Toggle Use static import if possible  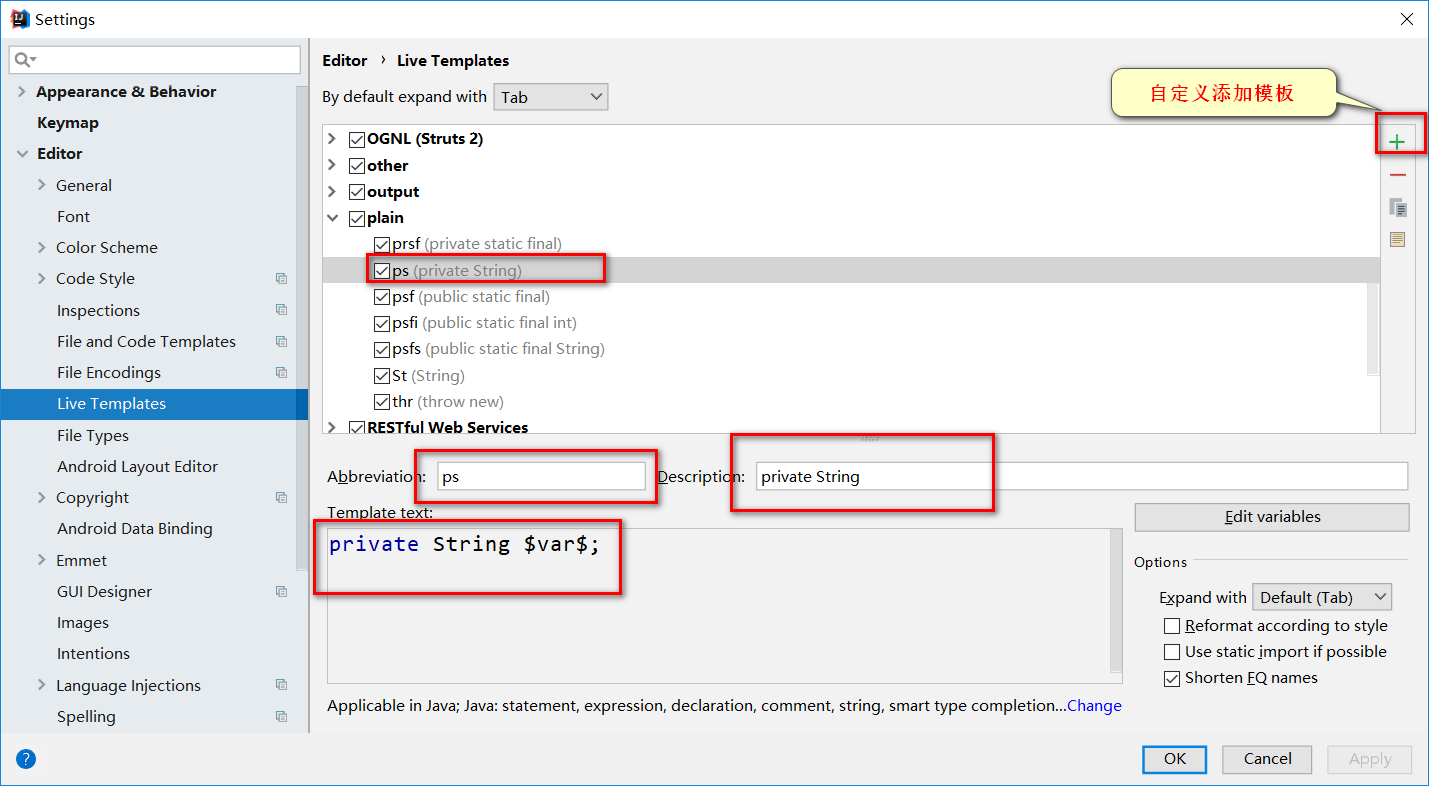point(1172,652)
